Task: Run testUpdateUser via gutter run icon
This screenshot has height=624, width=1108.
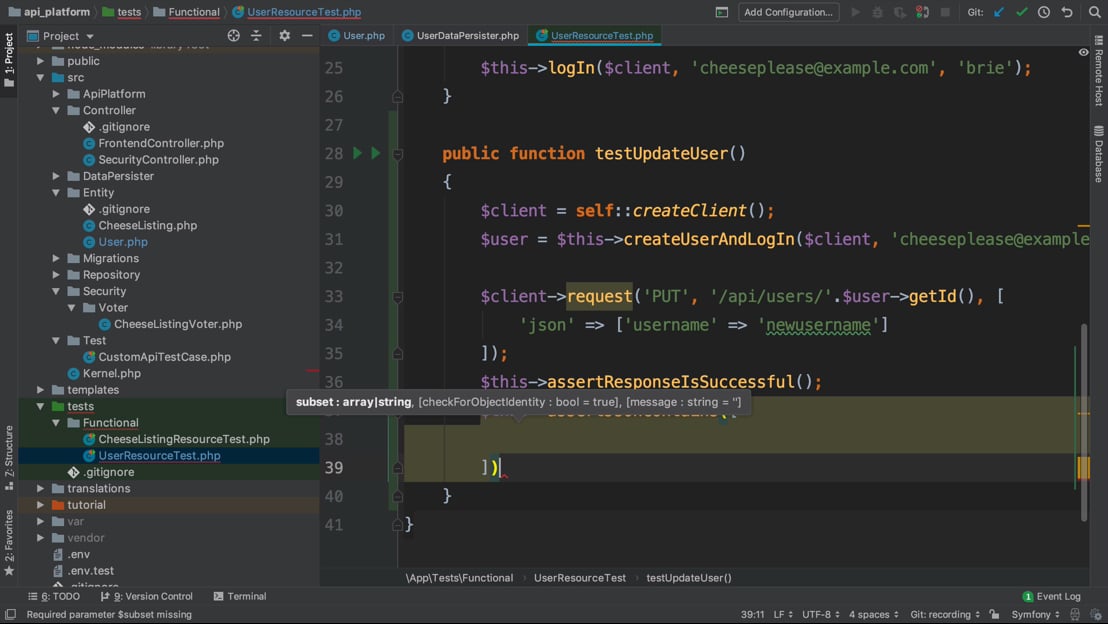Action: click(357, 153)
